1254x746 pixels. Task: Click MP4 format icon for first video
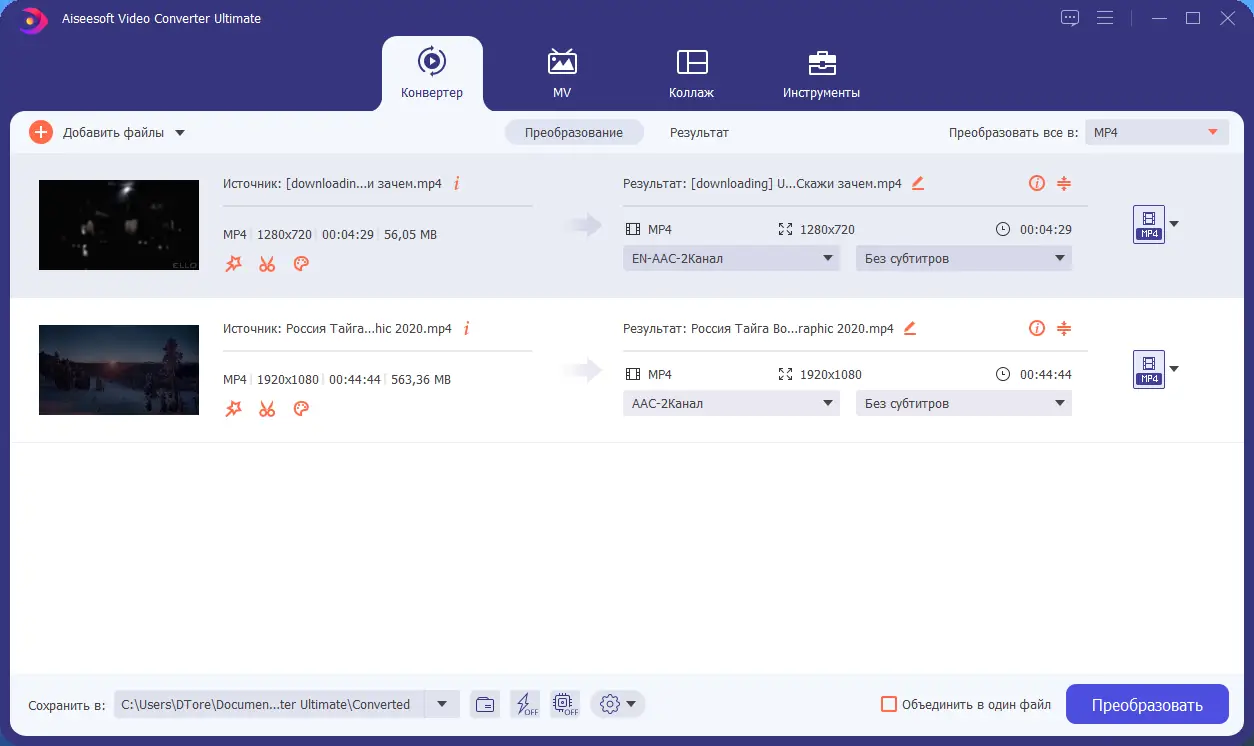[x=1149, y=224]
